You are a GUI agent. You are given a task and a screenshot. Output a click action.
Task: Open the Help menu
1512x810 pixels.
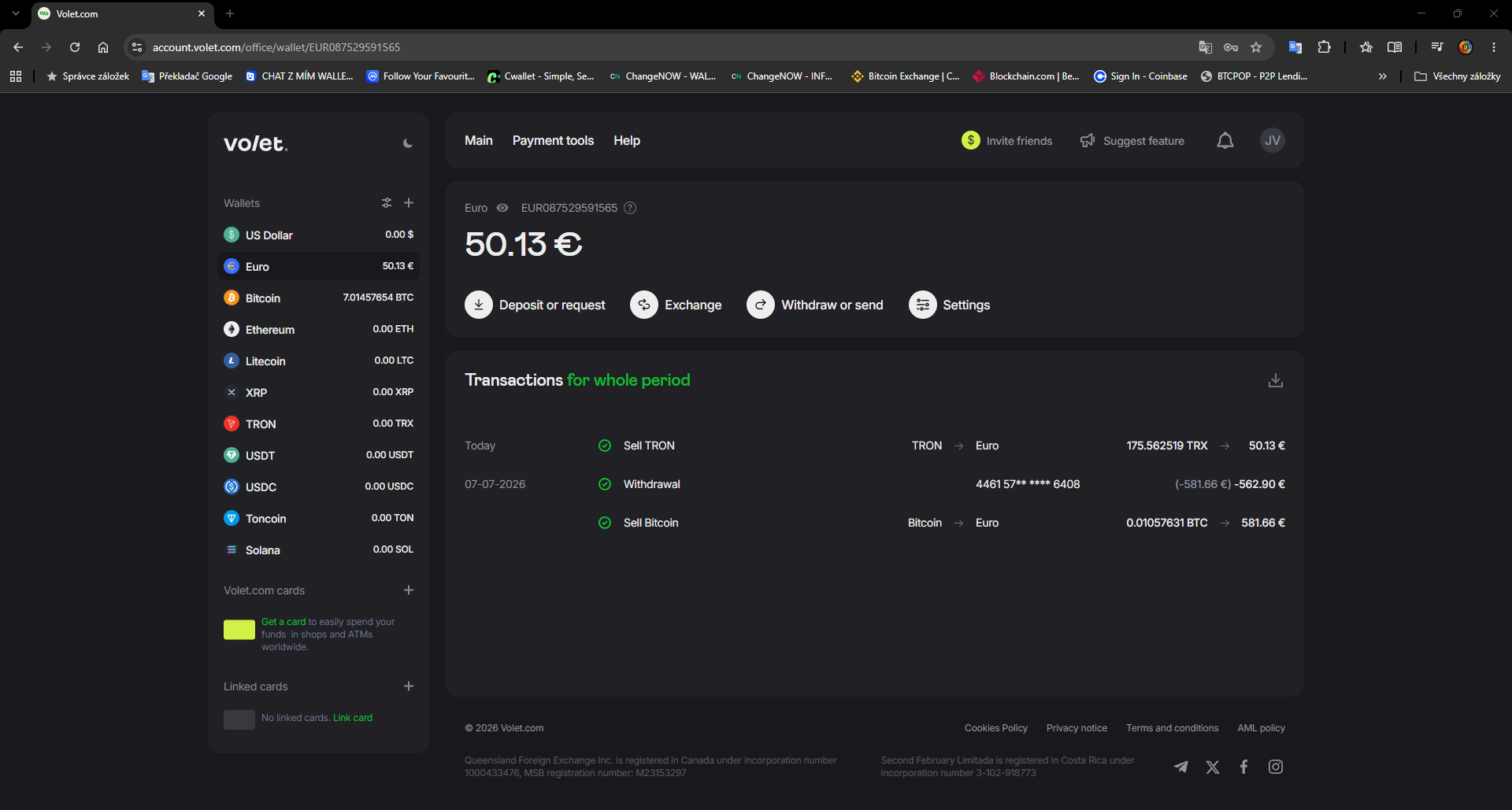[x=627, y=140]
